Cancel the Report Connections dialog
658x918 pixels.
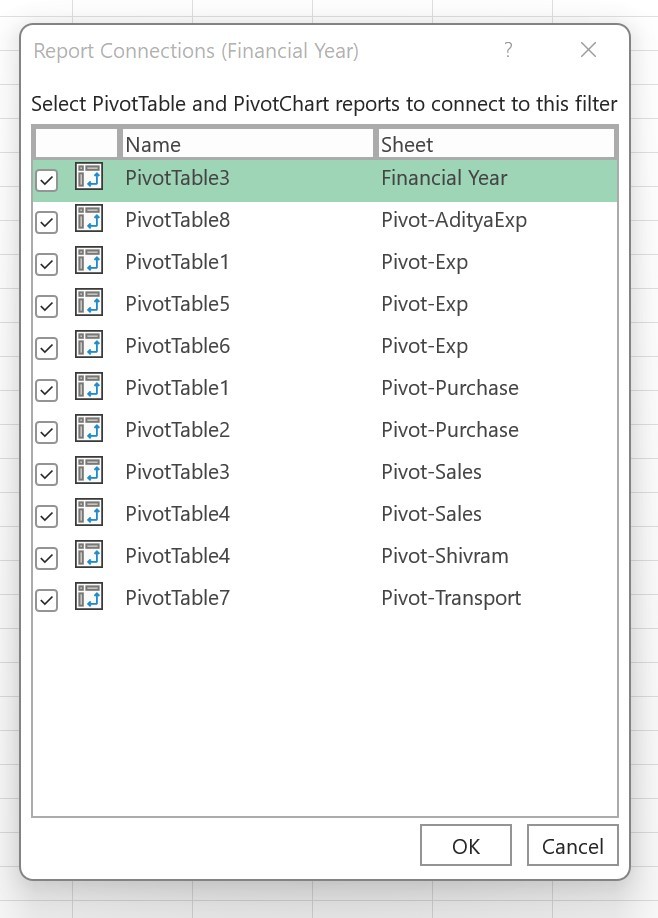pyautogui.click(x=573, y=845)
